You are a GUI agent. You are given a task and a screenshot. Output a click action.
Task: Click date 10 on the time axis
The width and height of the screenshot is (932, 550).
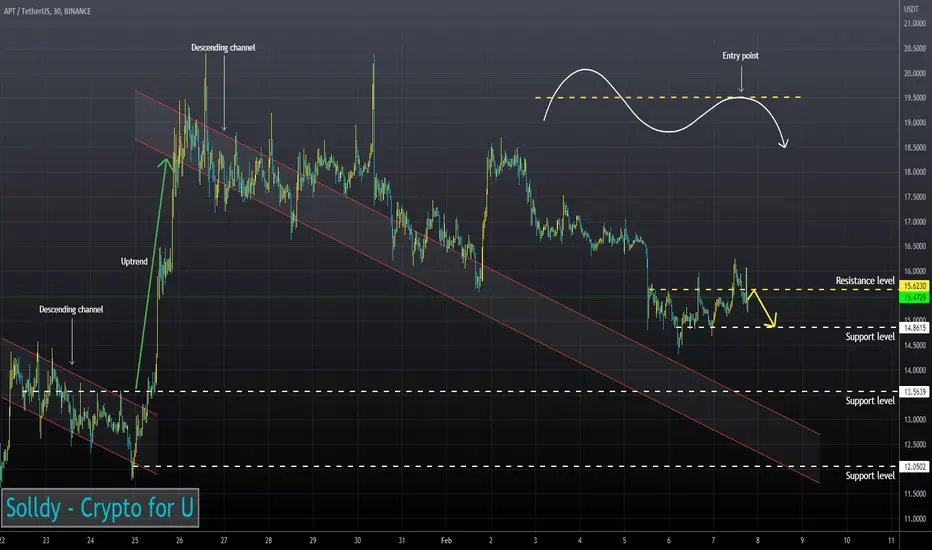click(846, 540)
